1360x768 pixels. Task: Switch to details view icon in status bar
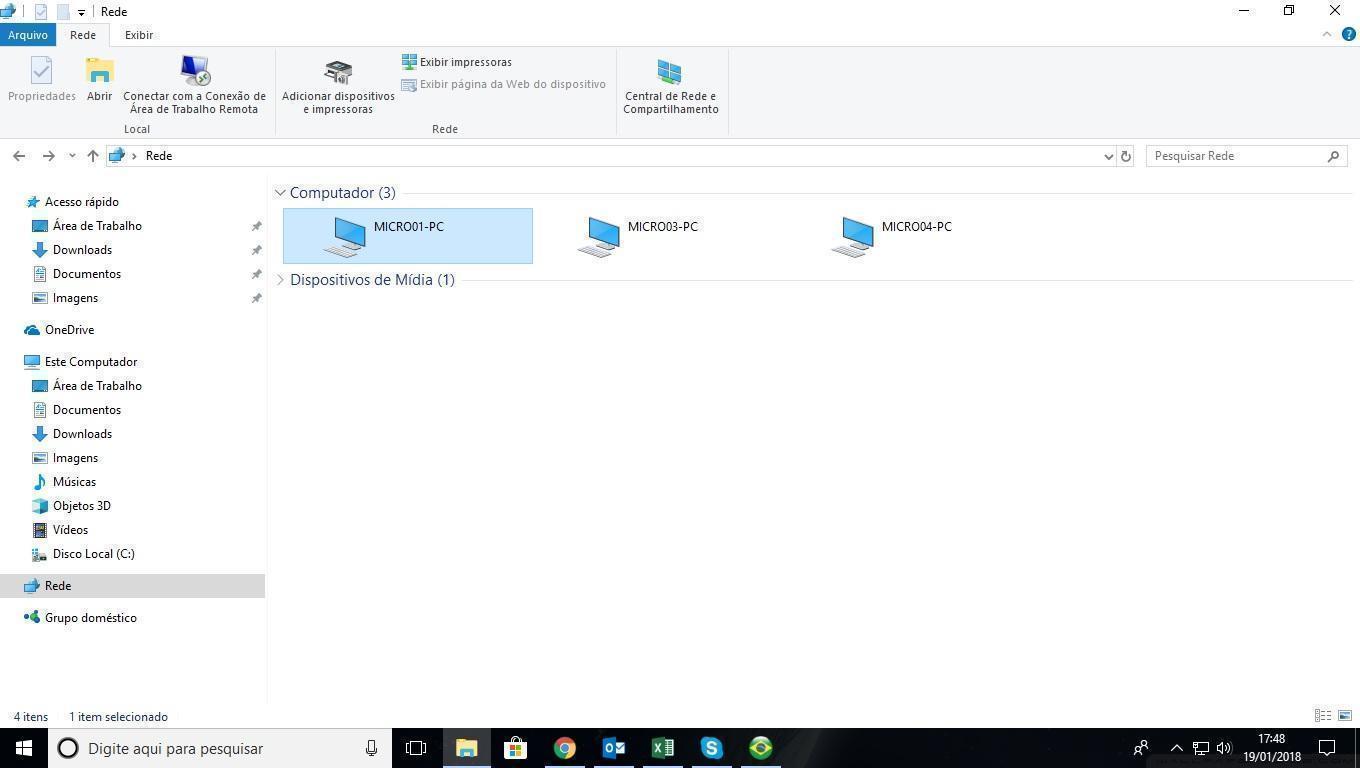pos(1323,716)
